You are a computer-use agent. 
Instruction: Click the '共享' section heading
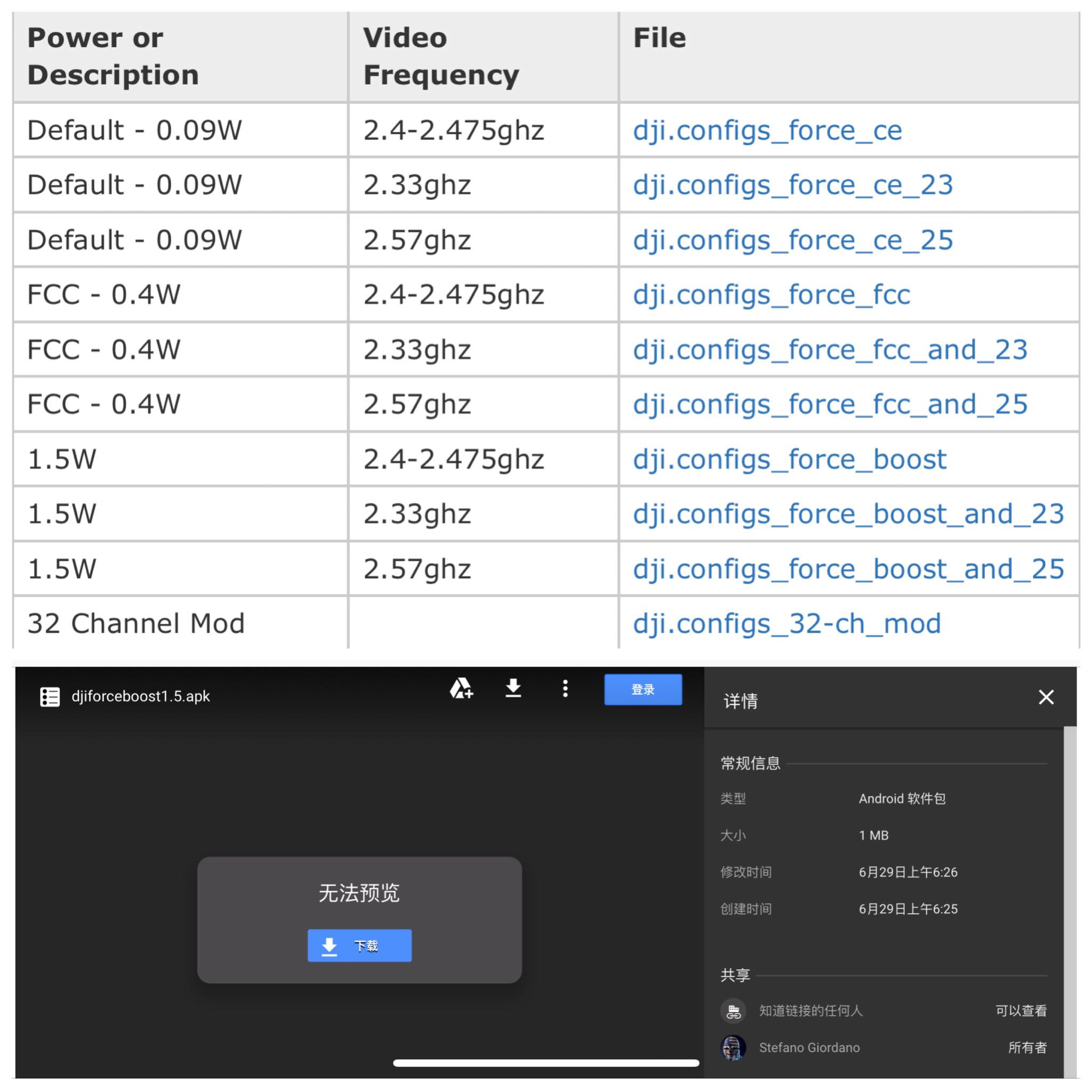pos(735,975)
